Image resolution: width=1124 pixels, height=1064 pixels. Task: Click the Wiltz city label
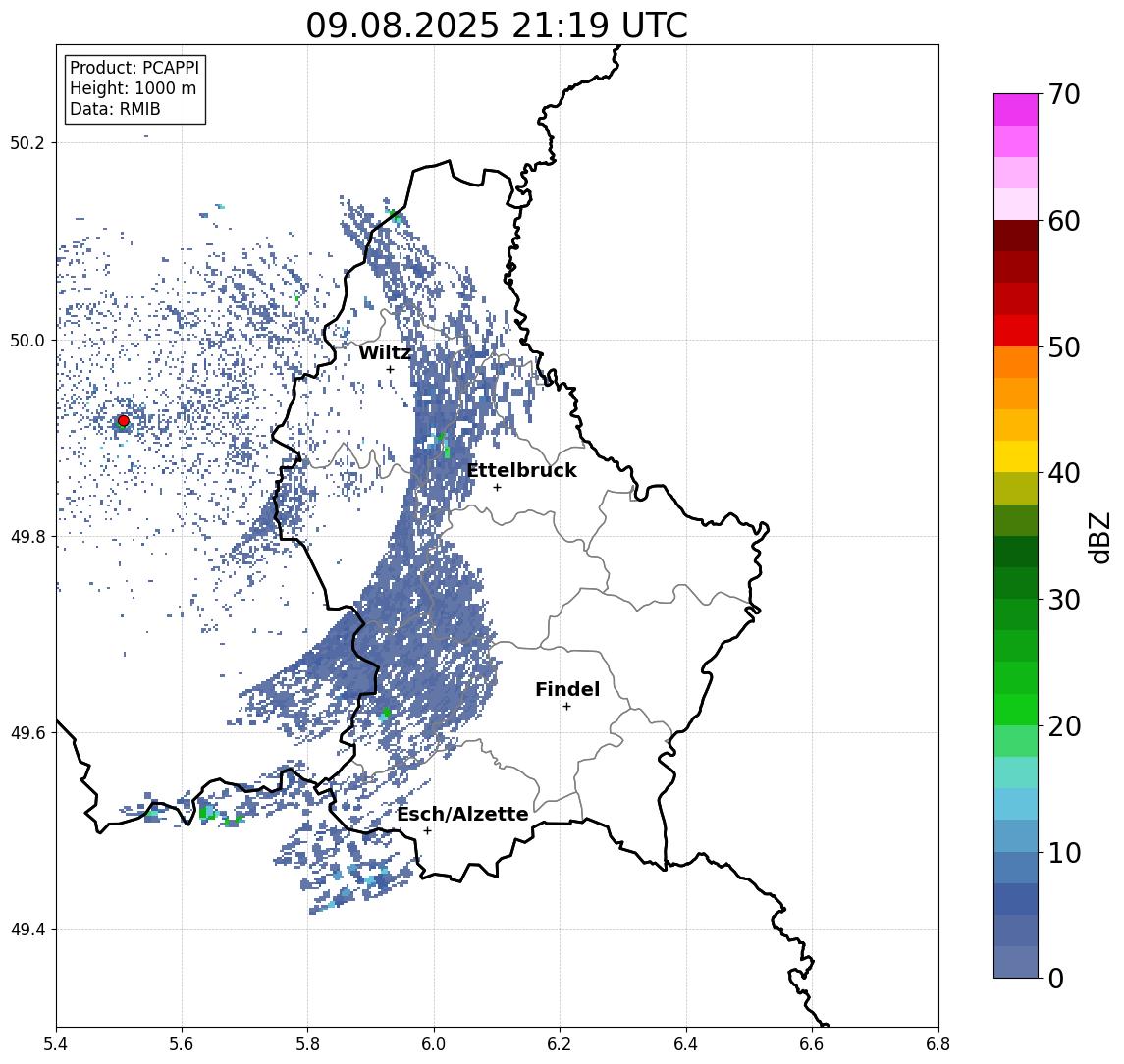point(385,352)
